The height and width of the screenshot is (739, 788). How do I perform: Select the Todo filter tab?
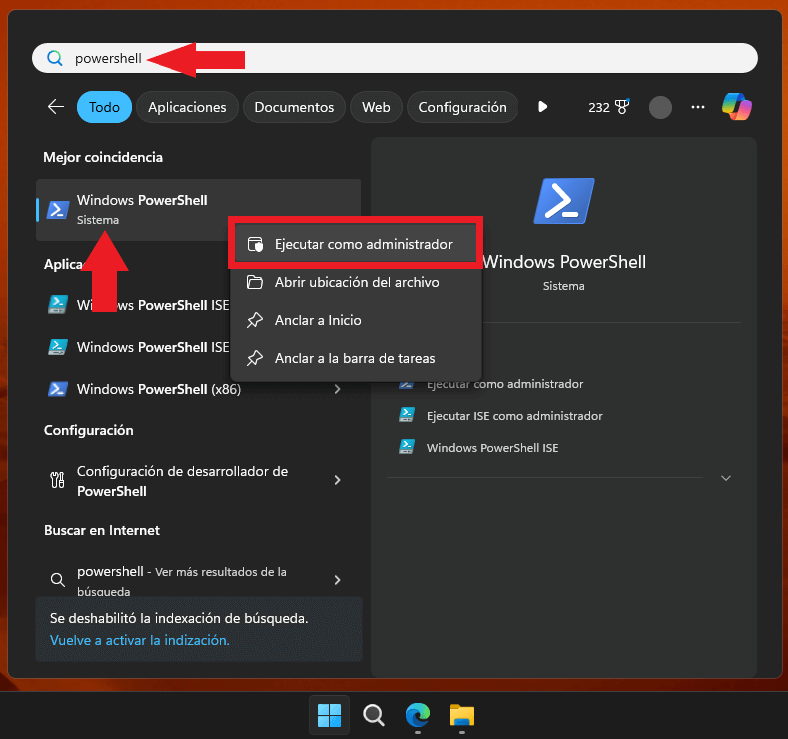click(105, 107)
